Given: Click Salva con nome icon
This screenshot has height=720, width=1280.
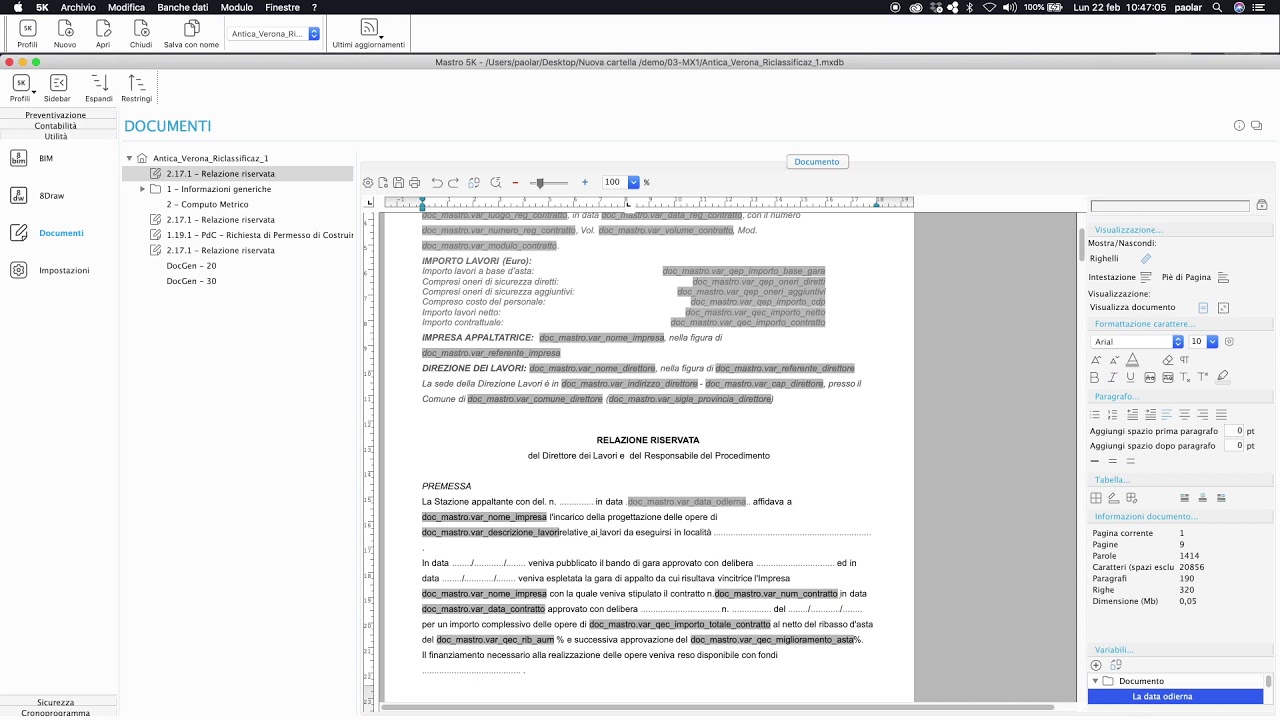Looking at the screenshot, I should click(x=191, y=28).
